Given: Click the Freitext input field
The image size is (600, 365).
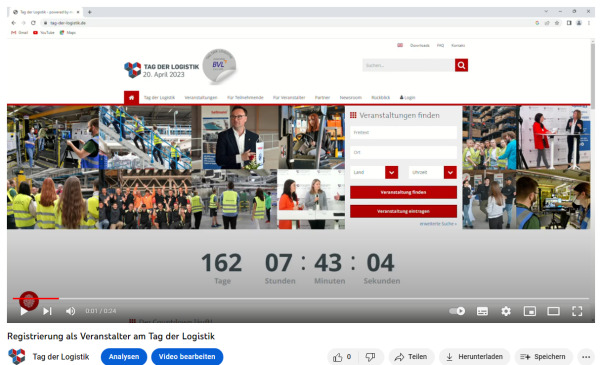Looking at the screenshot, I should pos(403,132).
